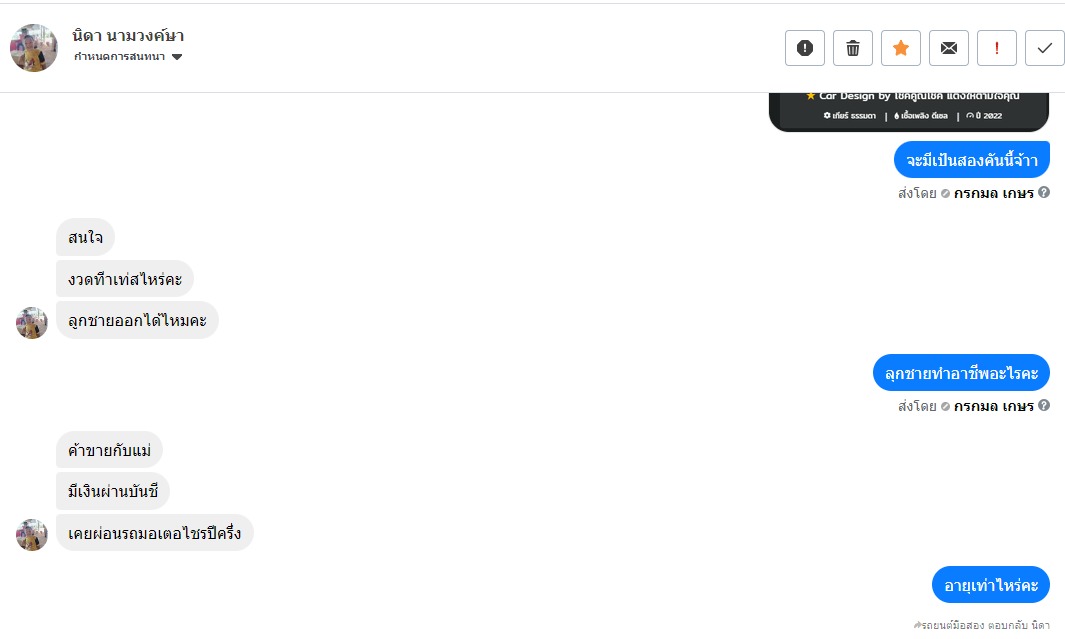Click help icon under จะมีเป็นสองคันนี้จ้า message

(x=1044, y=193)
